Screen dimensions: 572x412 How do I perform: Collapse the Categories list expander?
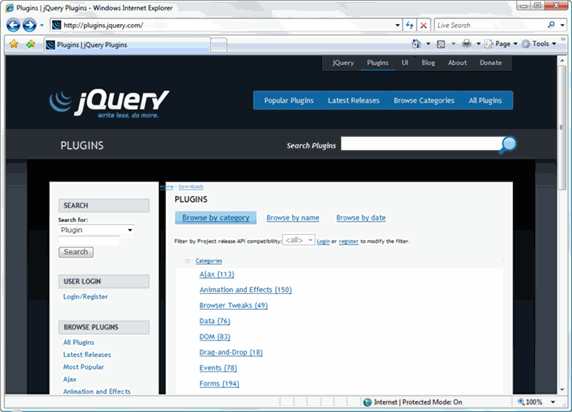[x=188, y=261]
